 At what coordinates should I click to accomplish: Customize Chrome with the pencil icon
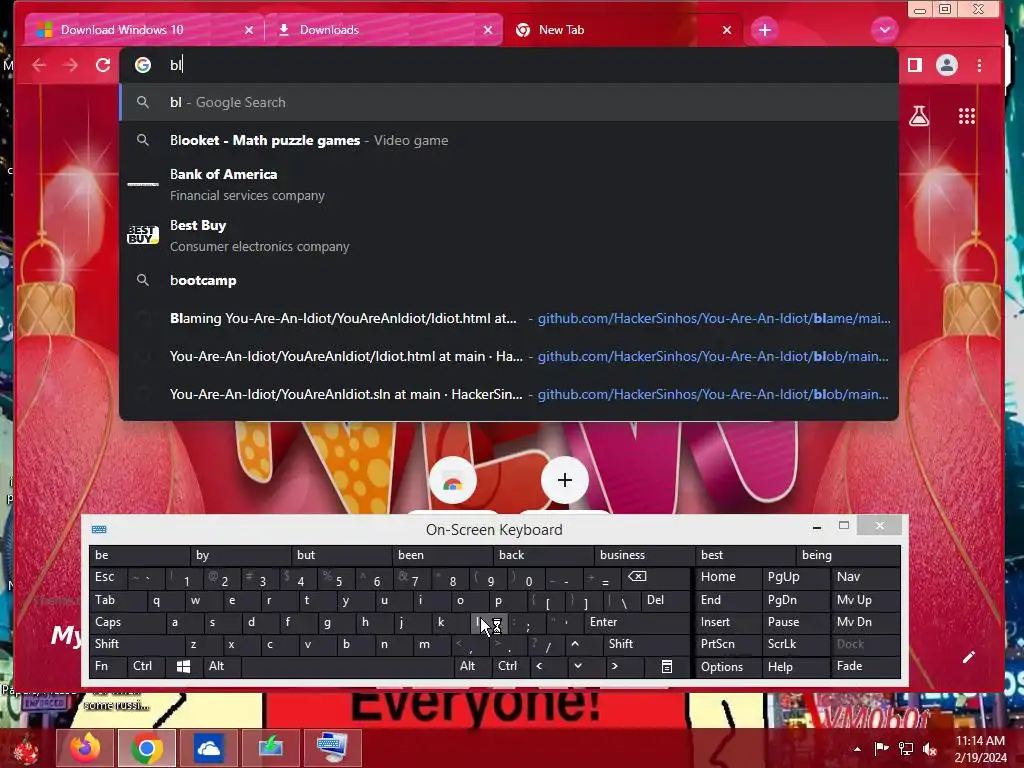pos(968,656)
